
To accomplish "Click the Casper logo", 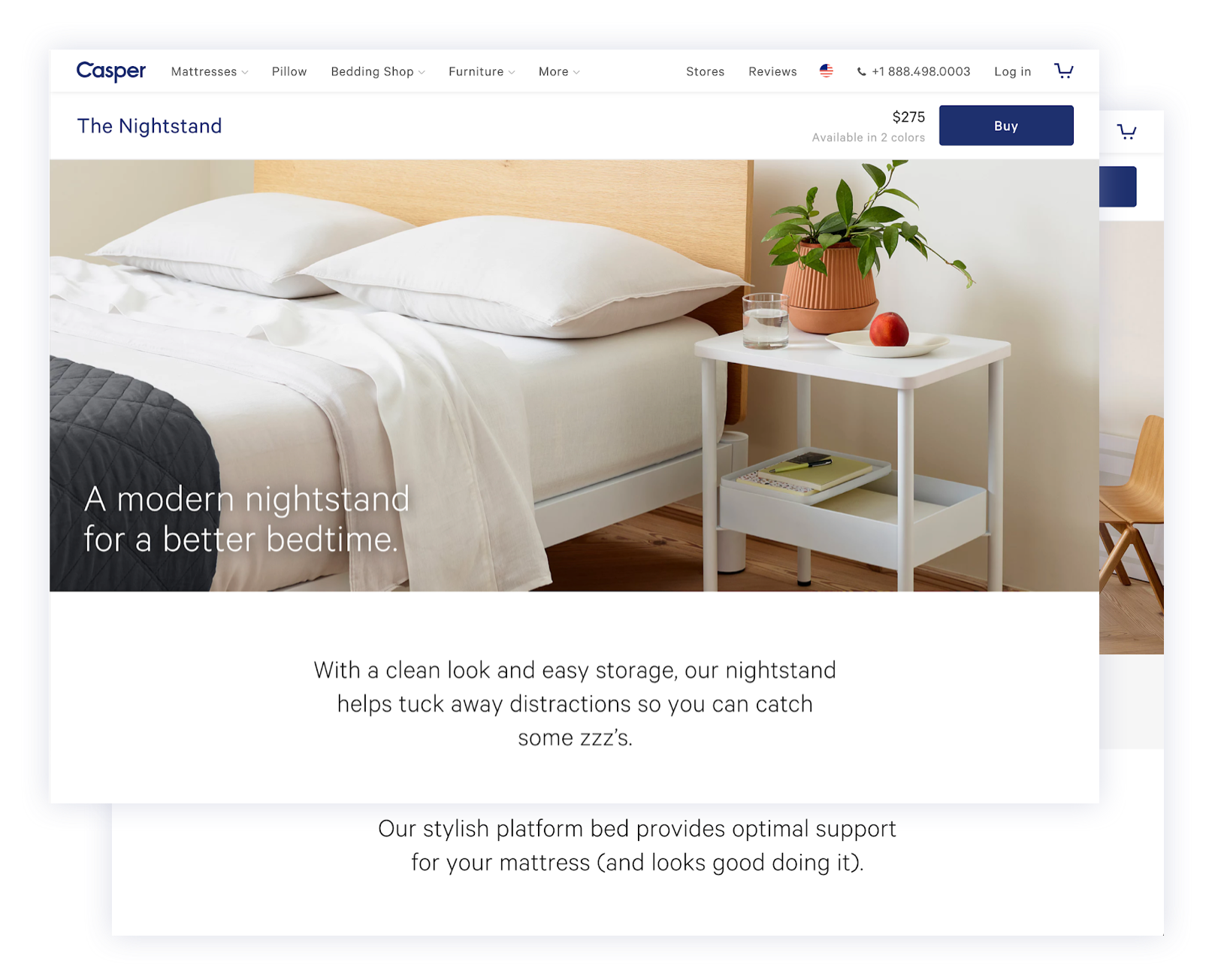I will tap(111, 71).
